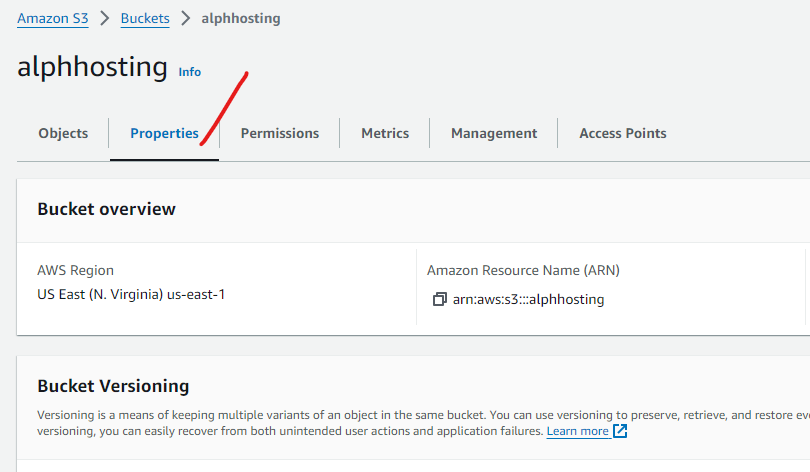Click the external link icon after Learn more
Image resolution: width=810 pixels, height=472 pixels.
(620, 431)
